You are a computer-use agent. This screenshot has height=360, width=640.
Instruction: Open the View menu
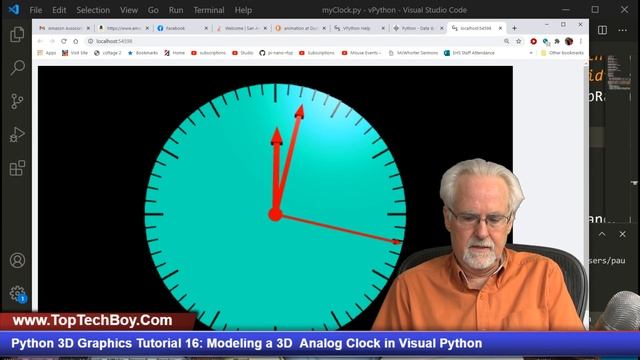click(x=129, y=10)
